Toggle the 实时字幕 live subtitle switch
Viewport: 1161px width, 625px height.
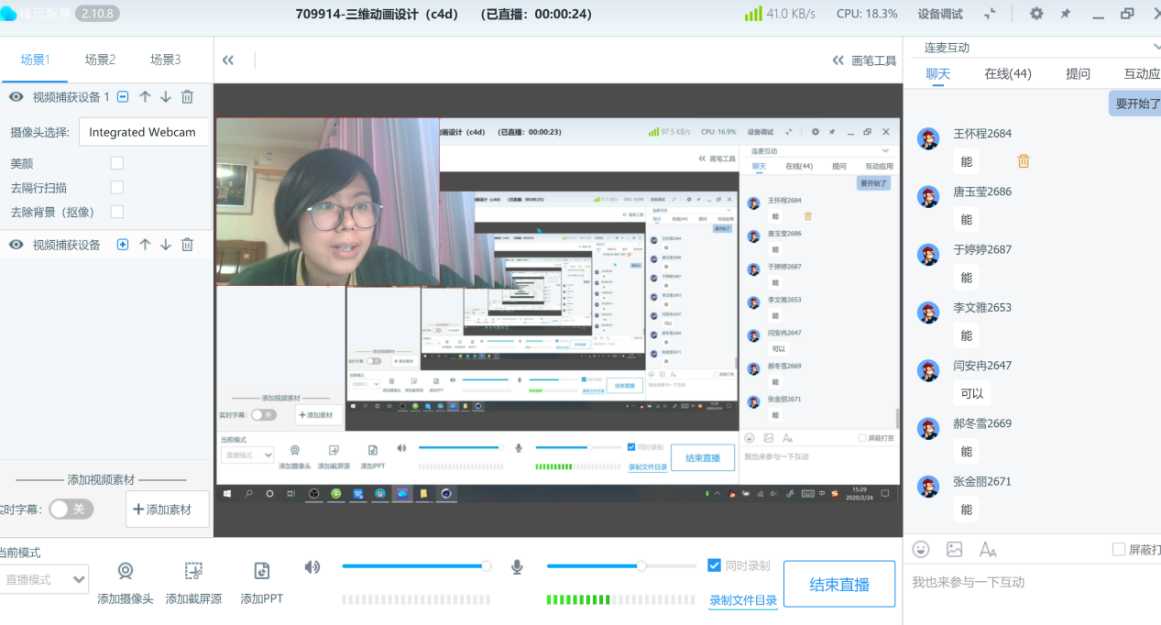(71, 509)
